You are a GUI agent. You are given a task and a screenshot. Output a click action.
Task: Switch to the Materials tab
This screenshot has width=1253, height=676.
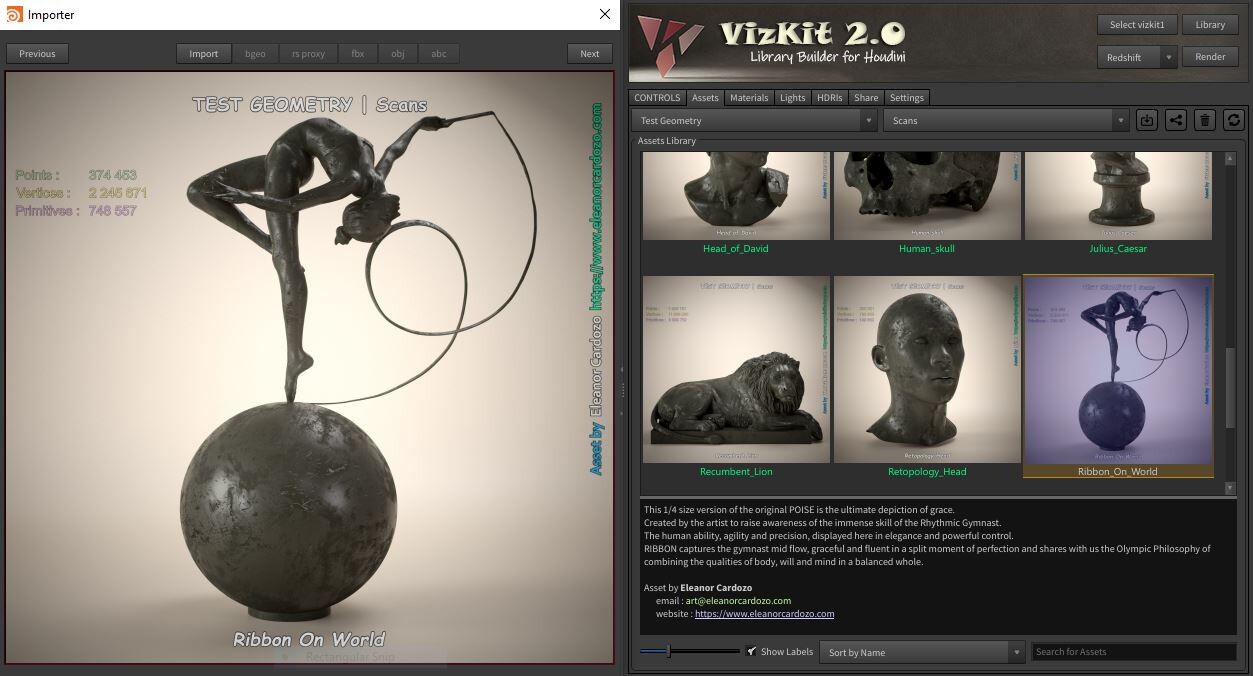[x=749, y=97]
